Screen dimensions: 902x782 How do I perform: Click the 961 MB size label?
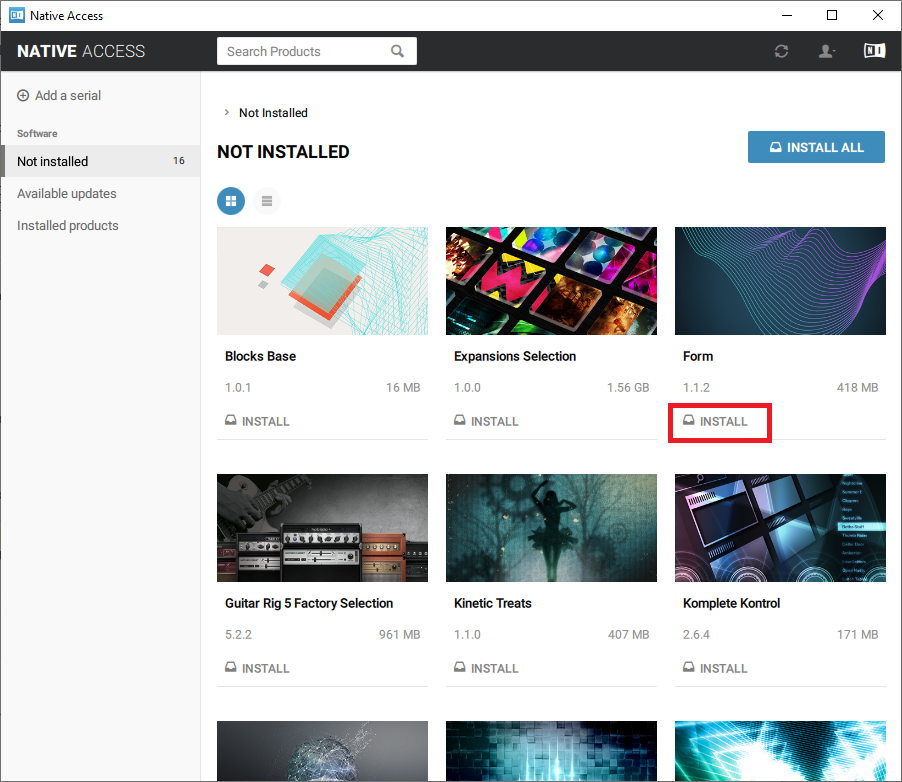(399, 635)
